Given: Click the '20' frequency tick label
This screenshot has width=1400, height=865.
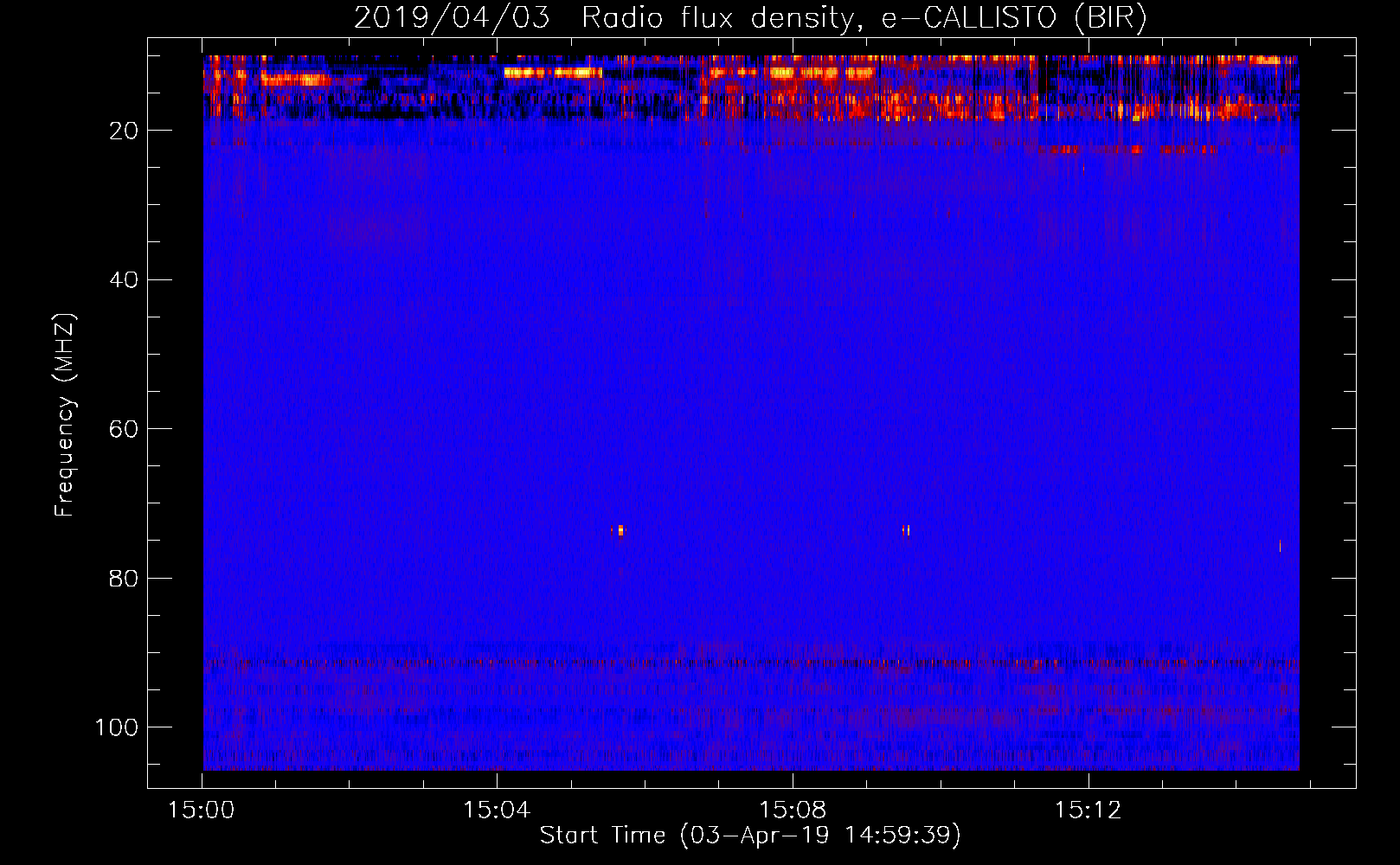Looking at the screenshot, I should coord(125,131).
